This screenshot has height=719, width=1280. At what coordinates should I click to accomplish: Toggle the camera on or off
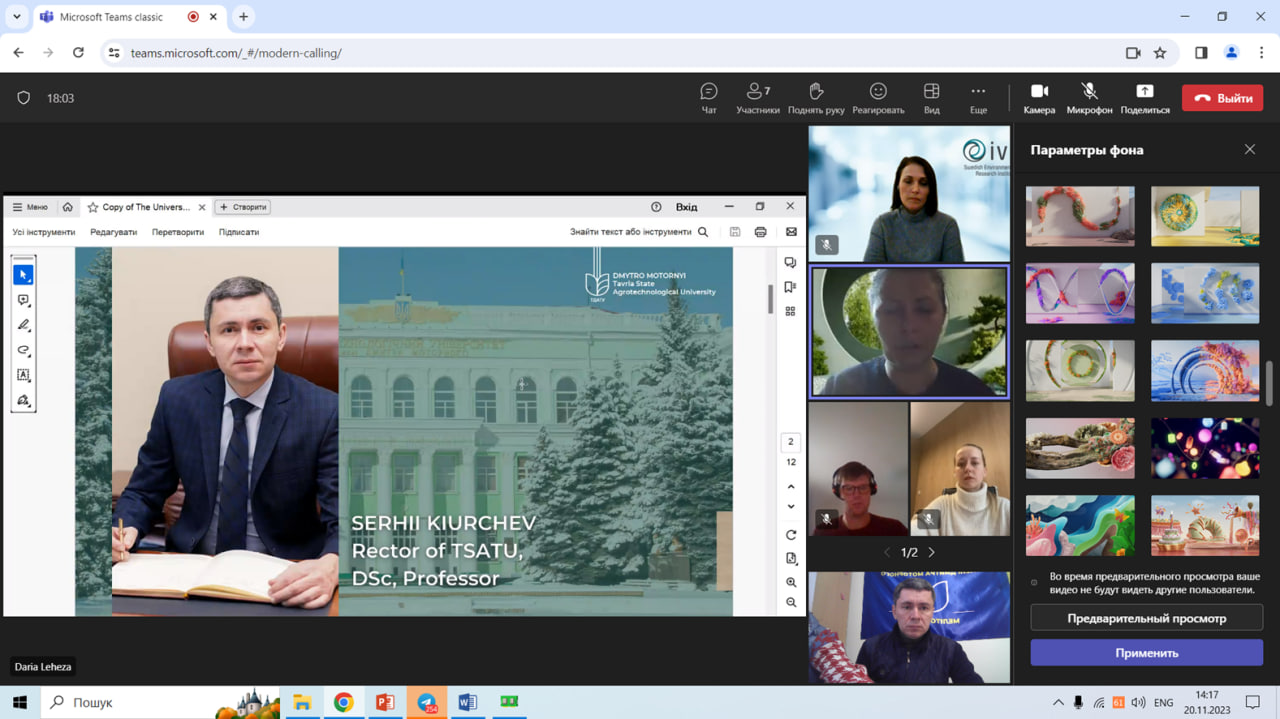click(x=1039, y=97)
